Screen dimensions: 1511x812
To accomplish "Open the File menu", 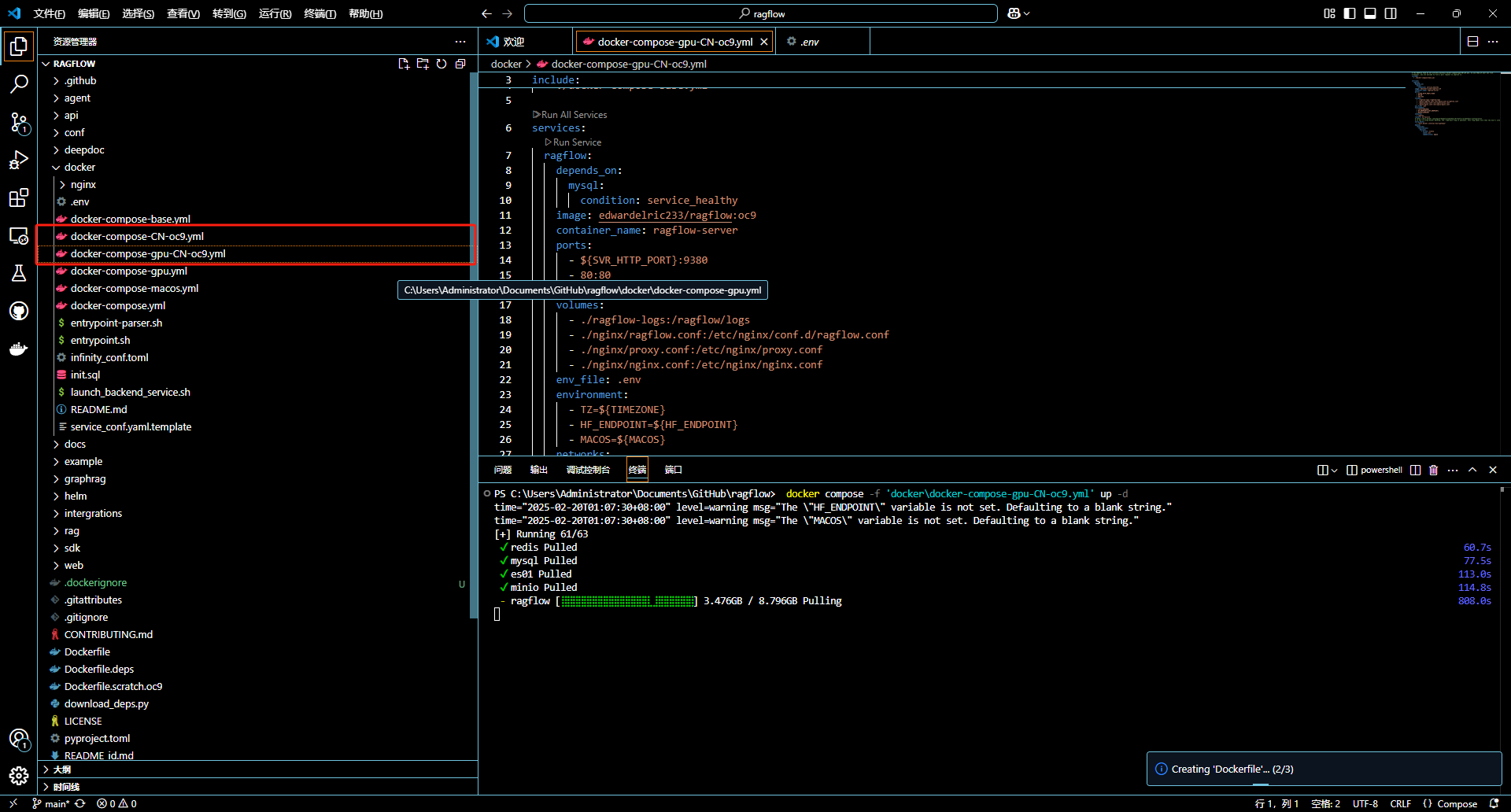I will coord(49,13).
